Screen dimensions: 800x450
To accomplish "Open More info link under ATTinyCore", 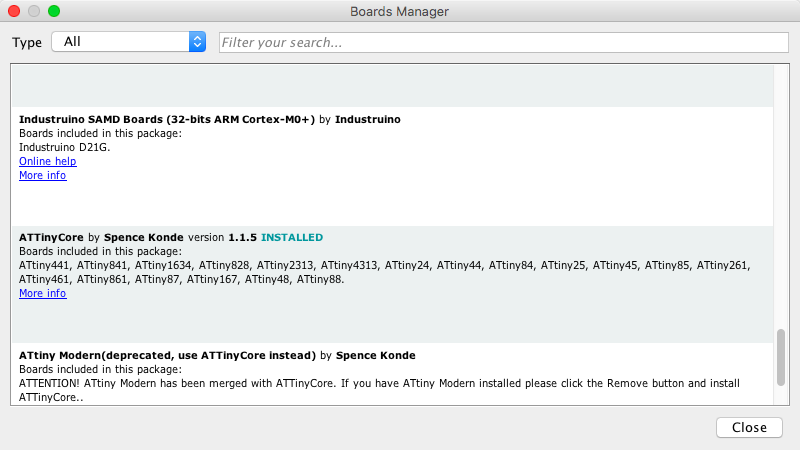I will tap(42, 293).
